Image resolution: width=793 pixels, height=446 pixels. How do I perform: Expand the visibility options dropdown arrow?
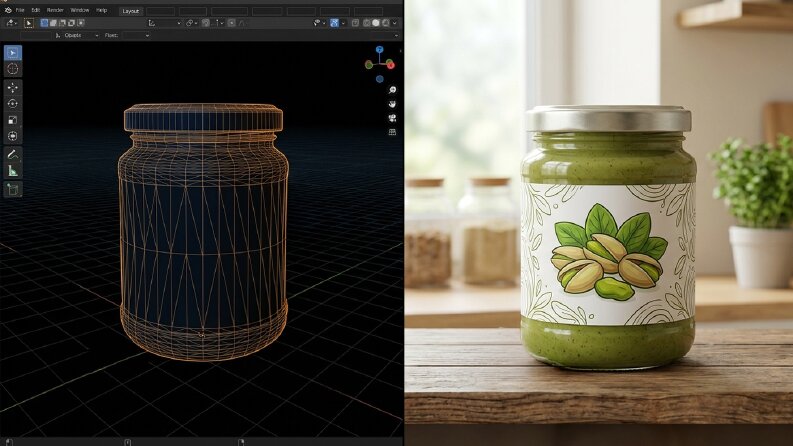pos(324,23)
